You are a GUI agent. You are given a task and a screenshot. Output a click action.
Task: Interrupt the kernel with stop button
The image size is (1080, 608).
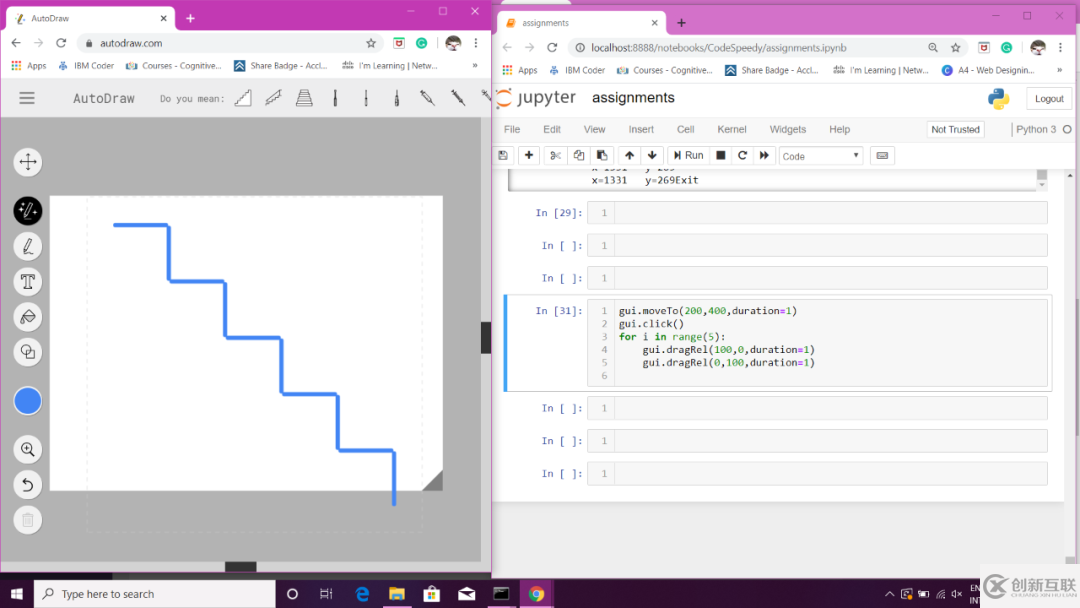[x=720, y=155]
